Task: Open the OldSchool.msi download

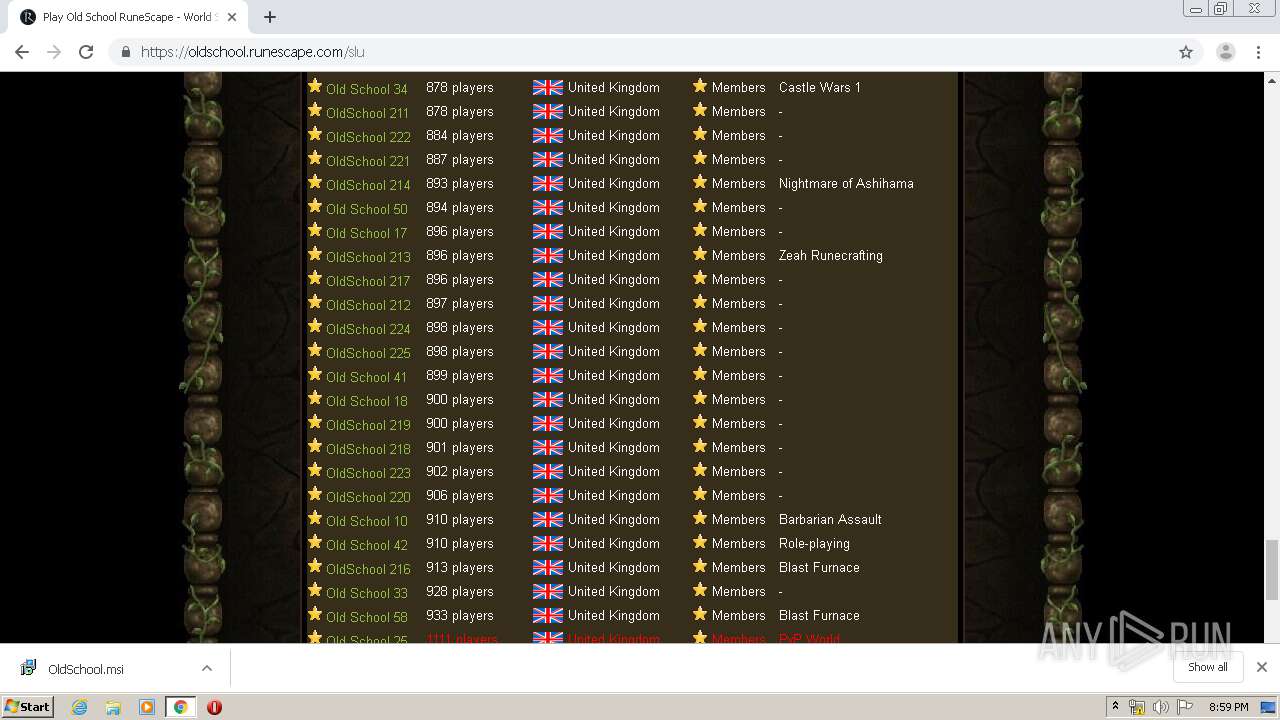Action: pyautogui.click(x=86, y=669)
